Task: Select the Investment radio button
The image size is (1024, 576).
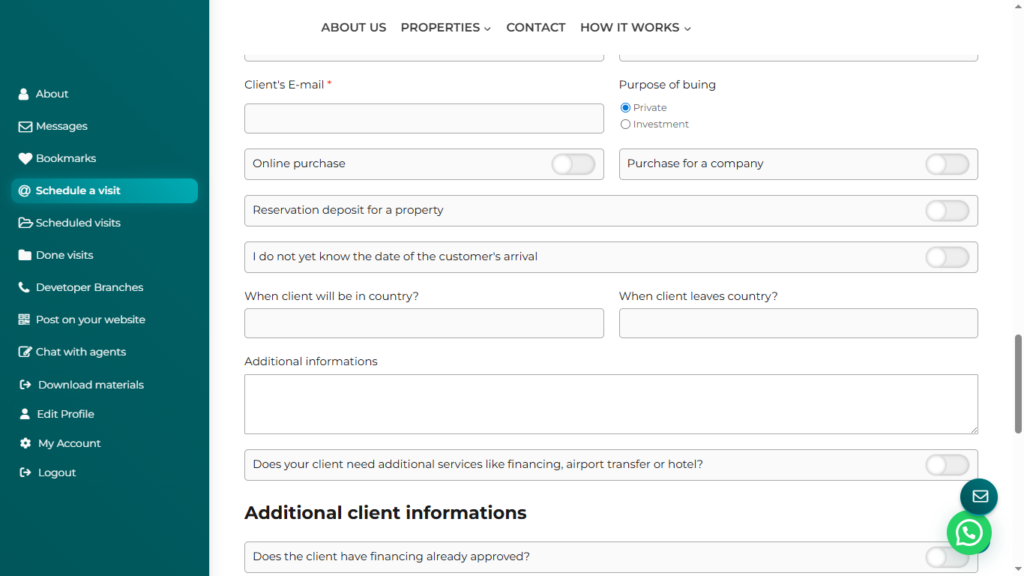Action: [x=626, y=124]
